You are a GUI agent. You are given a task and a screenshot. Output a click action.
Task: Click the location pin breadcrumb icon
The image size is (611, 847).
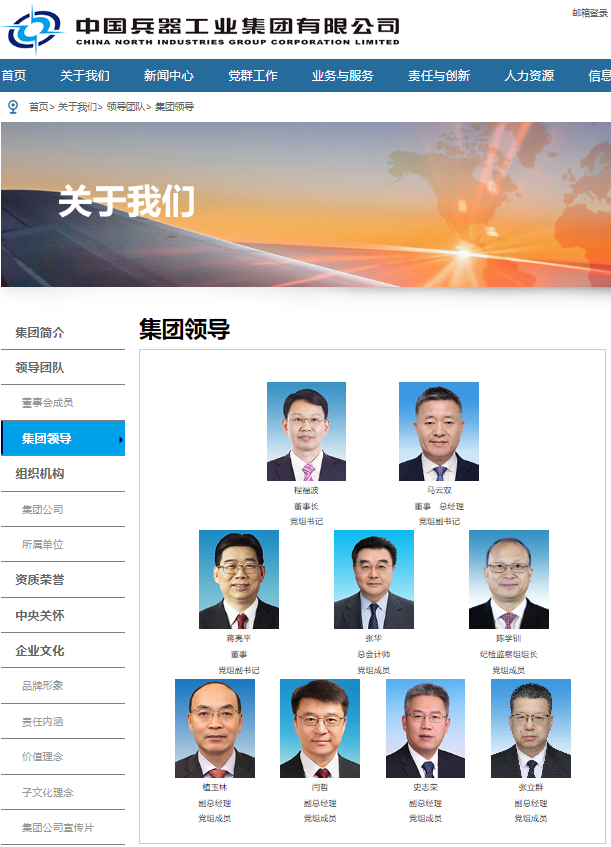coord(14,107)
